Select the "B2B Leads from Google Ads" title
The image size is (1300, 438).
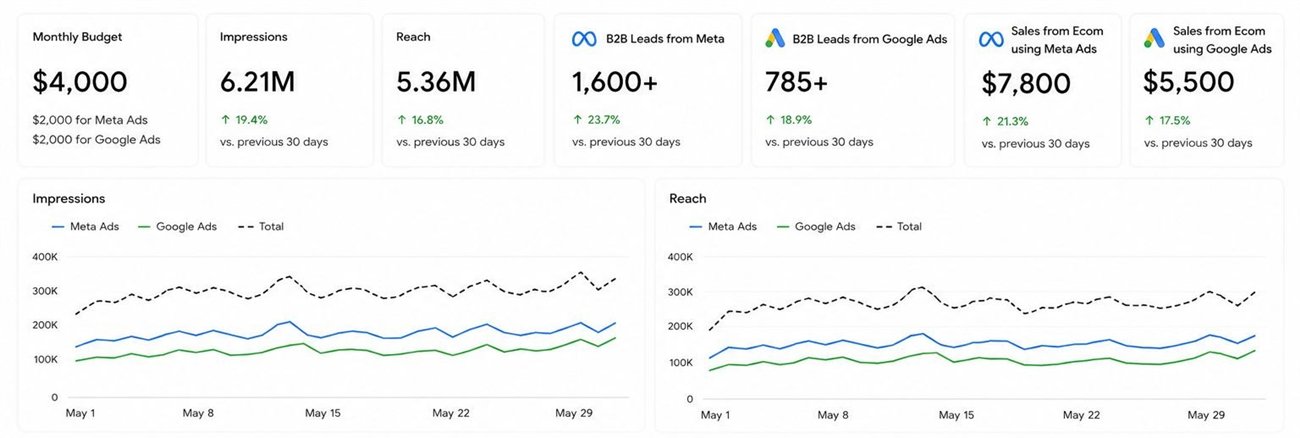tap(870, 39)
